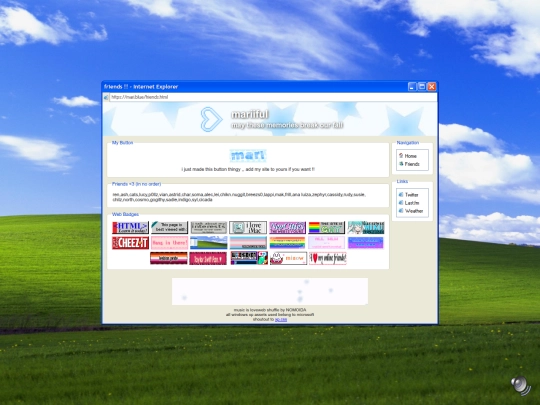Click the address bar URL field
This screenshot has height=405, width=540.
click(273, 97)
